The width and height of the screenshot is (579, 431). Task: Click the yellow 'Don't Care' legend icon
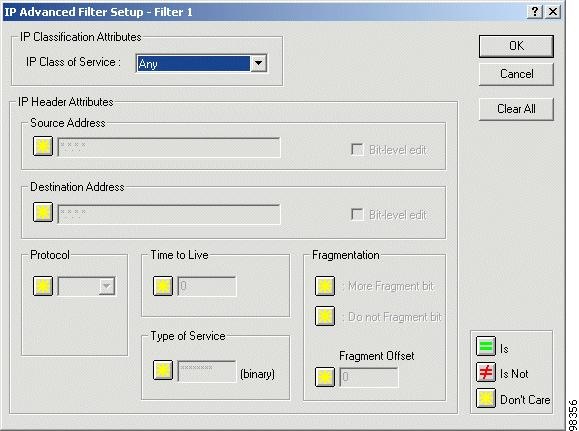click(x=486, y=398)
